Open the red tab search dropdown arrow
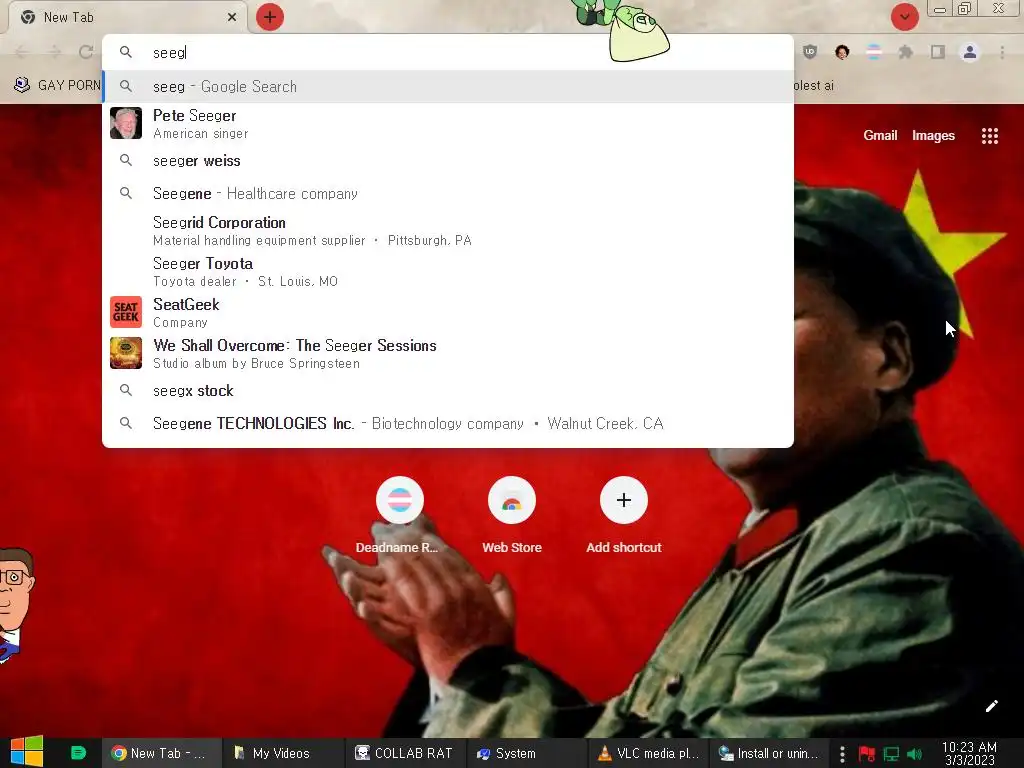This screenshot has height=768, width=1024. click(904, 17)
